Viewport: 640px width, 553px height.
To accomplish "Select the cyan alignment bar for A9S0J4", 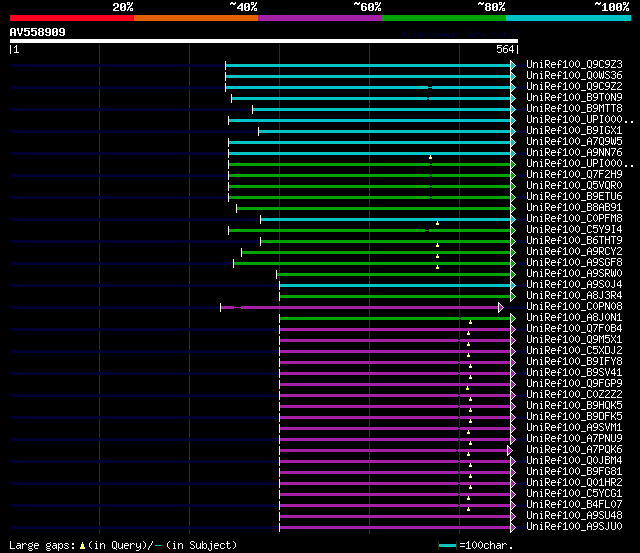I will click(395, 285).
